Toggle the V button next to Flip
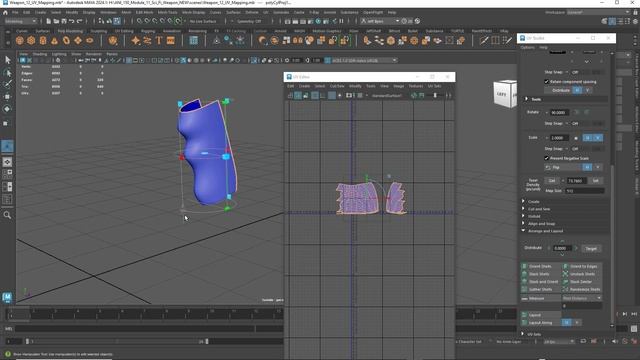 [x=598, y=167]
